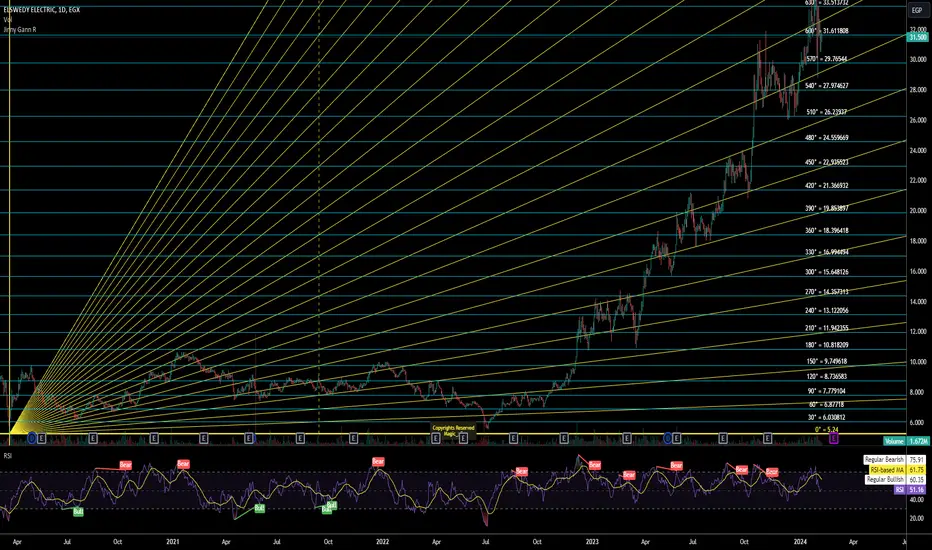
Task: Click the blue dividend marker in mid-2023
Action: pos(667,438)
